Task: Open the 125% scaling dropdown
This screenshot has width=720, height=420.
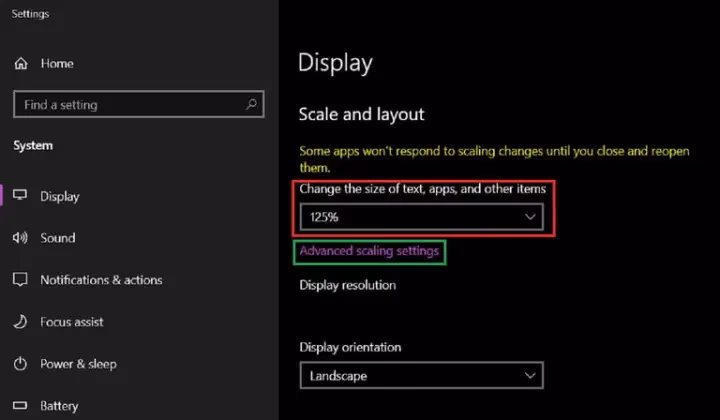Action: pos(422,217)
